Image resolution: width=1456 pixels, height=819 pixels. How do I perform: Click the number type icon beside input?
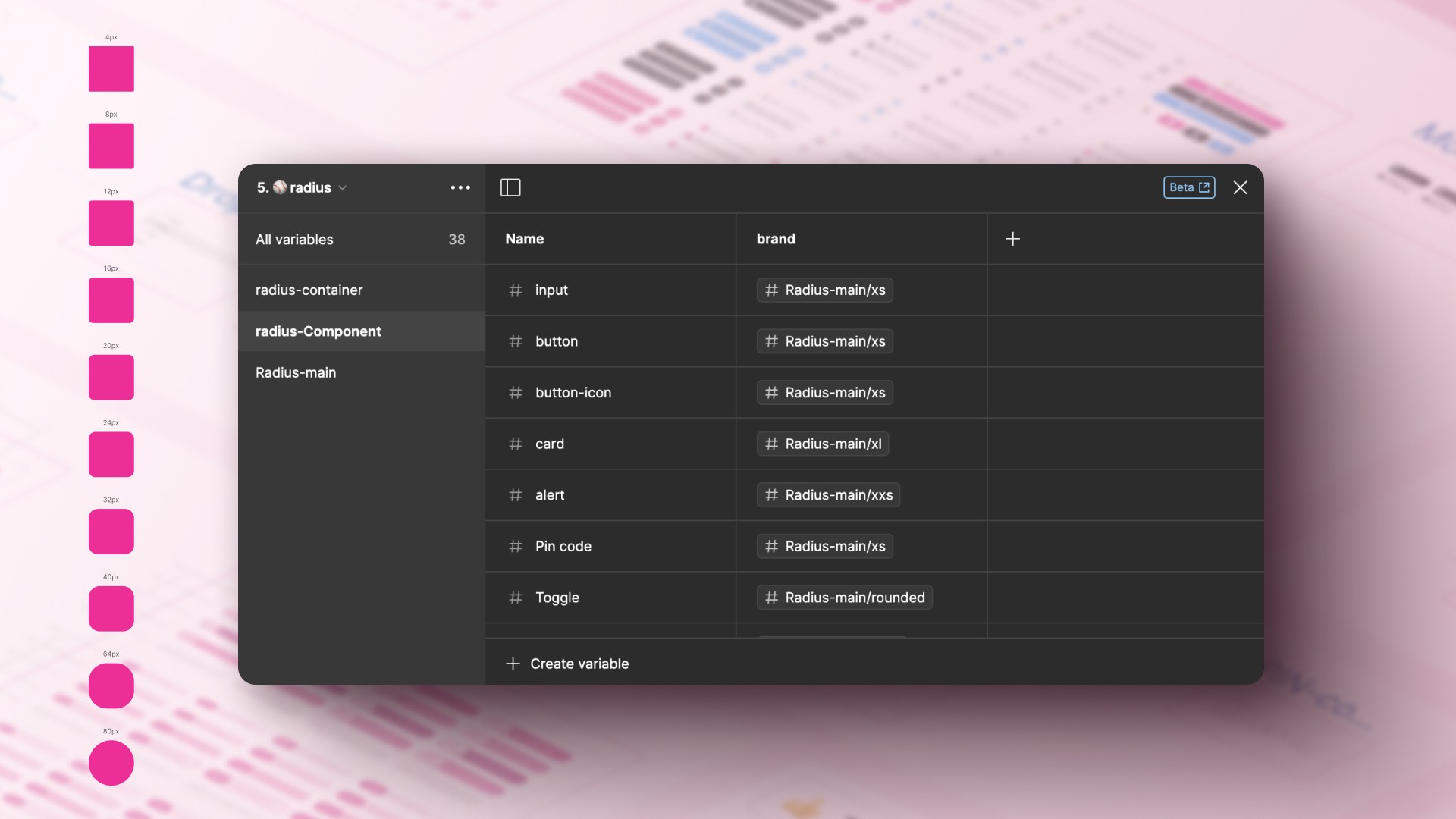coord(515,290)
